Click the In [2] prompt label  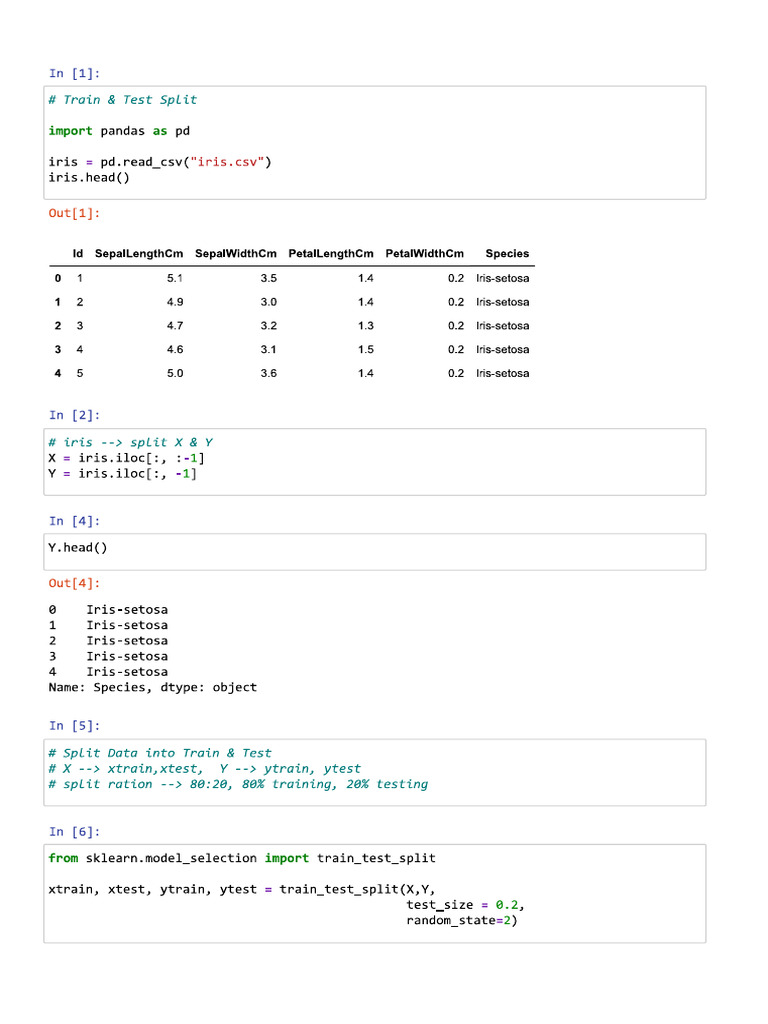pyautogui.click(x=75, y=415)
